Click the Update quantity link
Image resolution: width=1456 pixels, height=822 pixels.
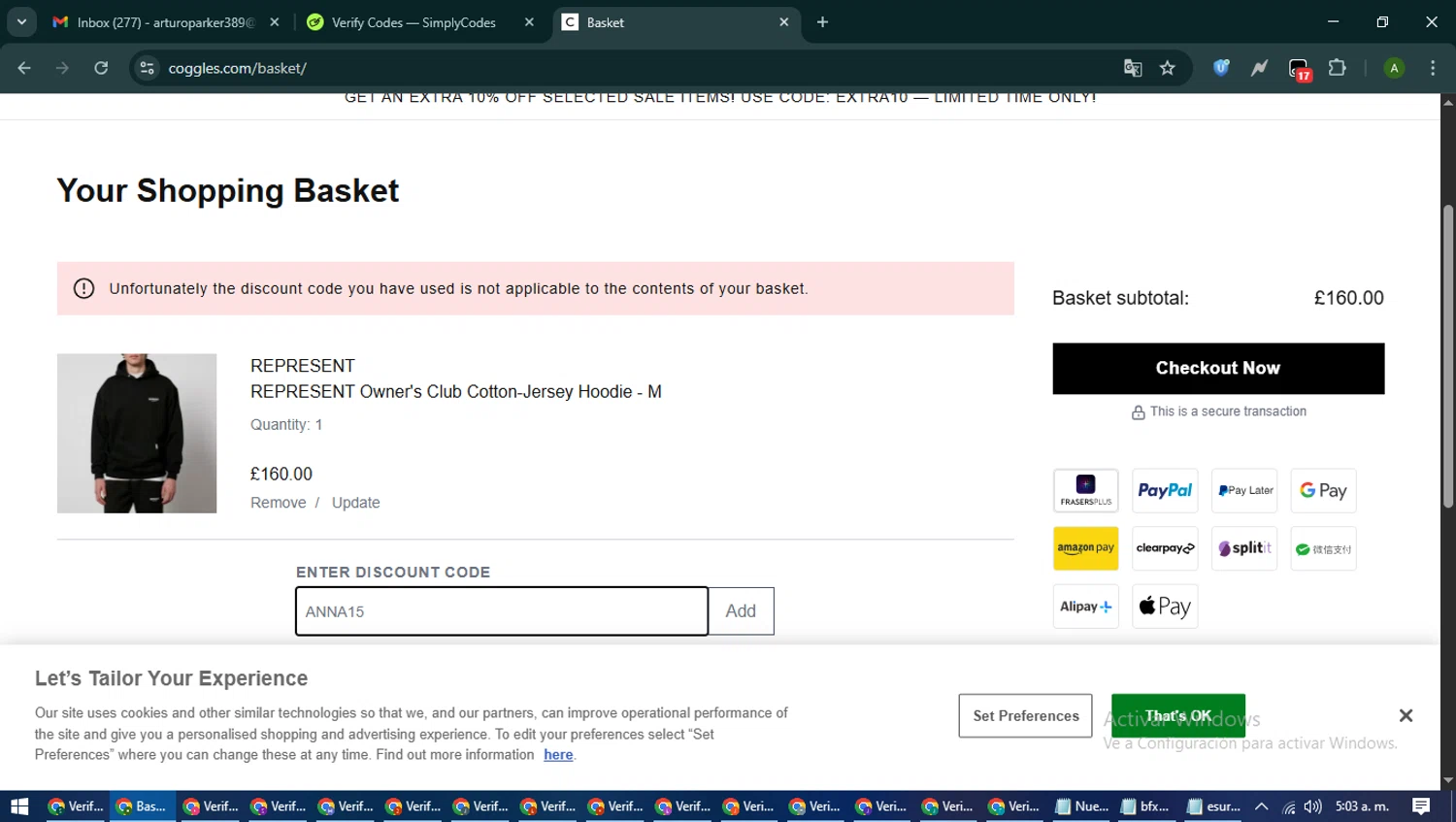(x=355, y=503)
